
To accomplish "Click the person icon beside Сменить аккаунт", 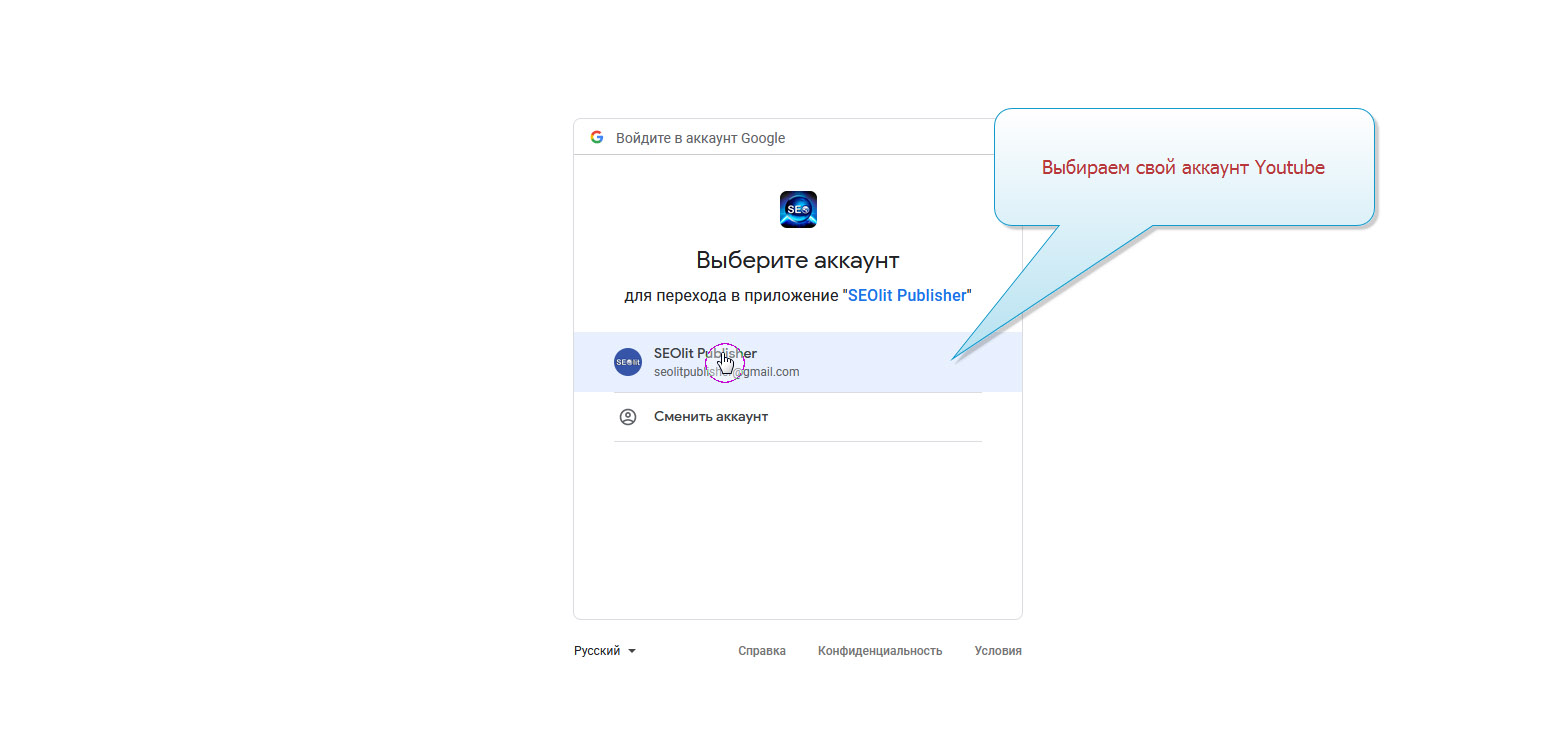I will click(627, 417).
